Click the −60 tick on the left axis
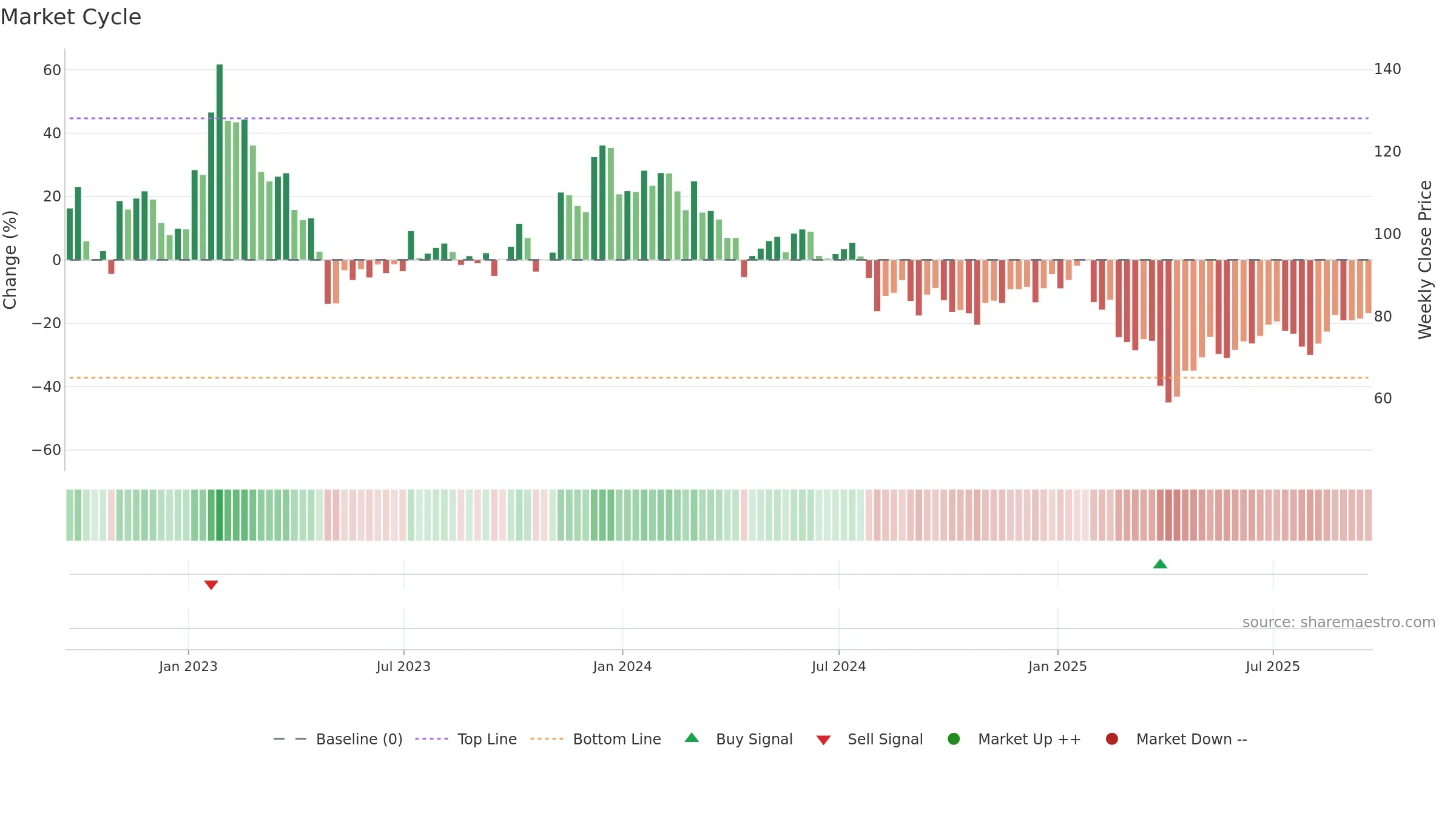 (x=46, y=450)
